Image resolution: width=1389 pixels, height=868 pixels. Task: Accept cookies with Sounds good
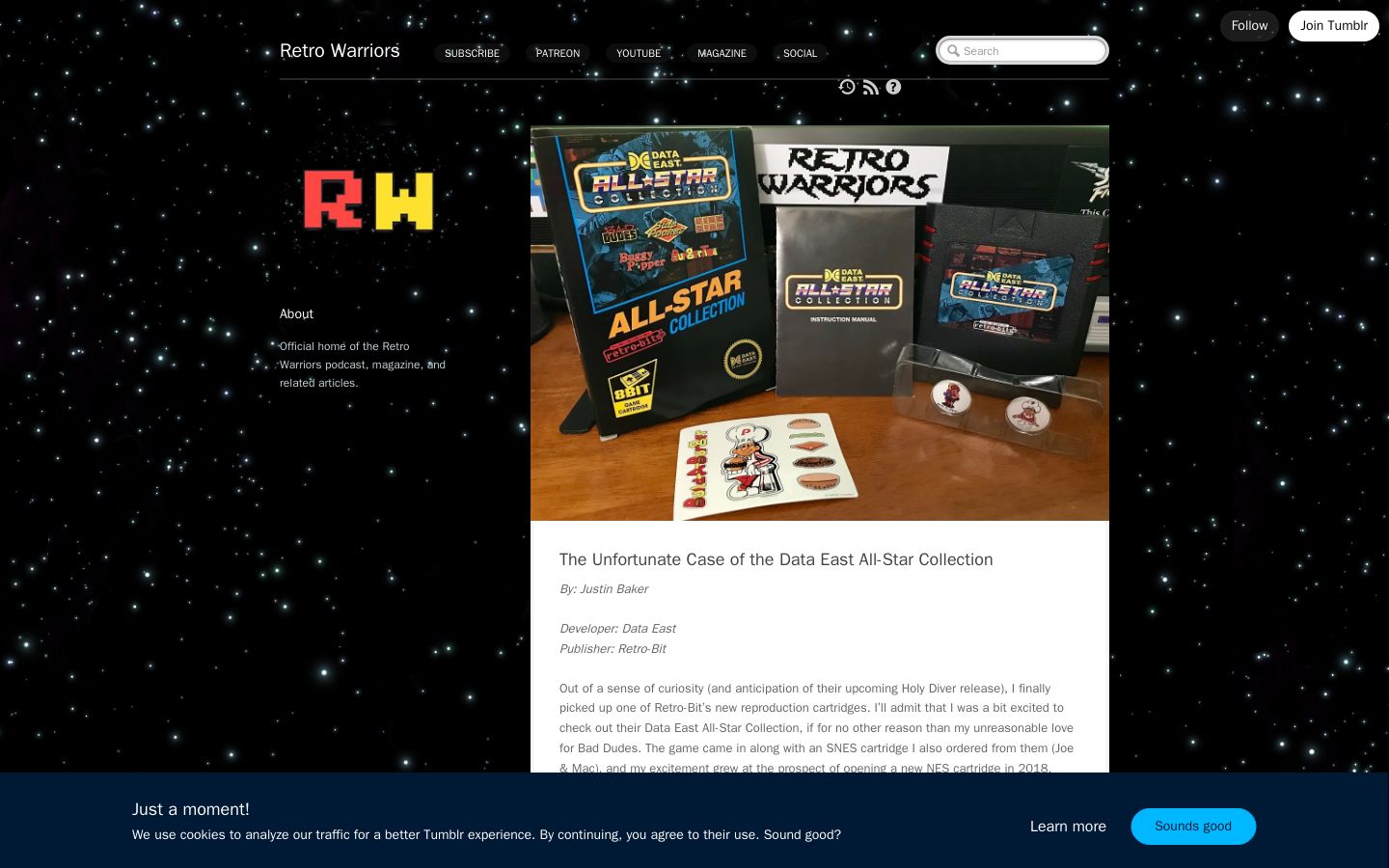(1193, 827)
